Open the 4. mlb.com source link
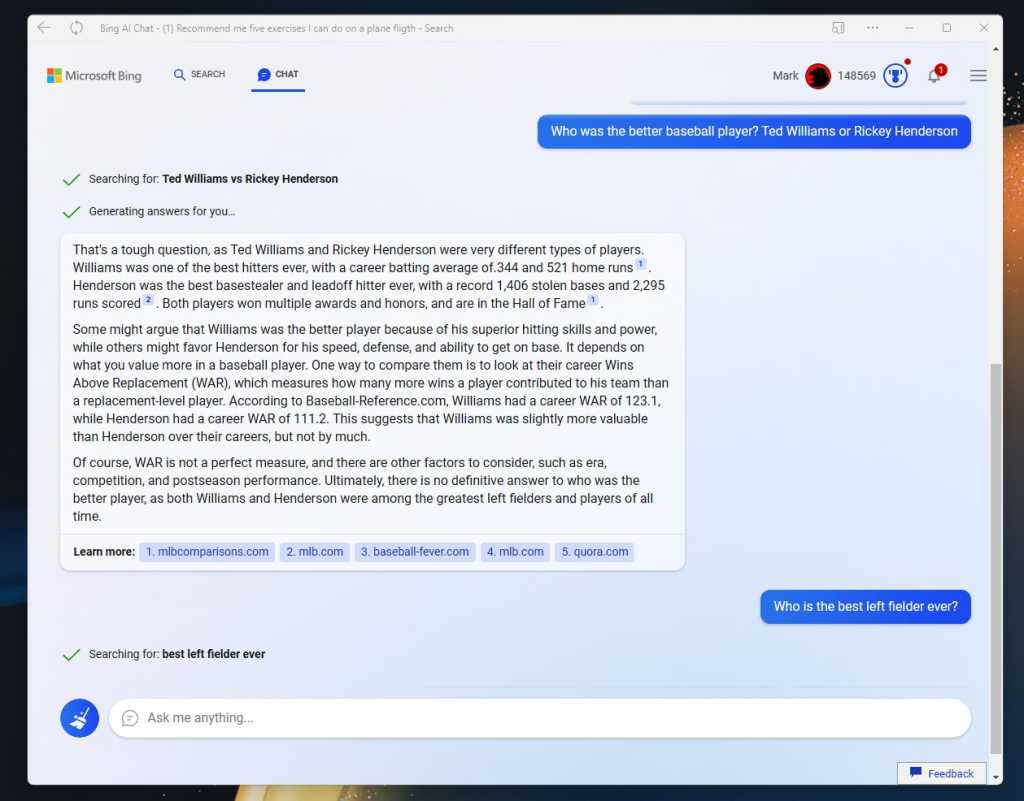 coord(515,552)
